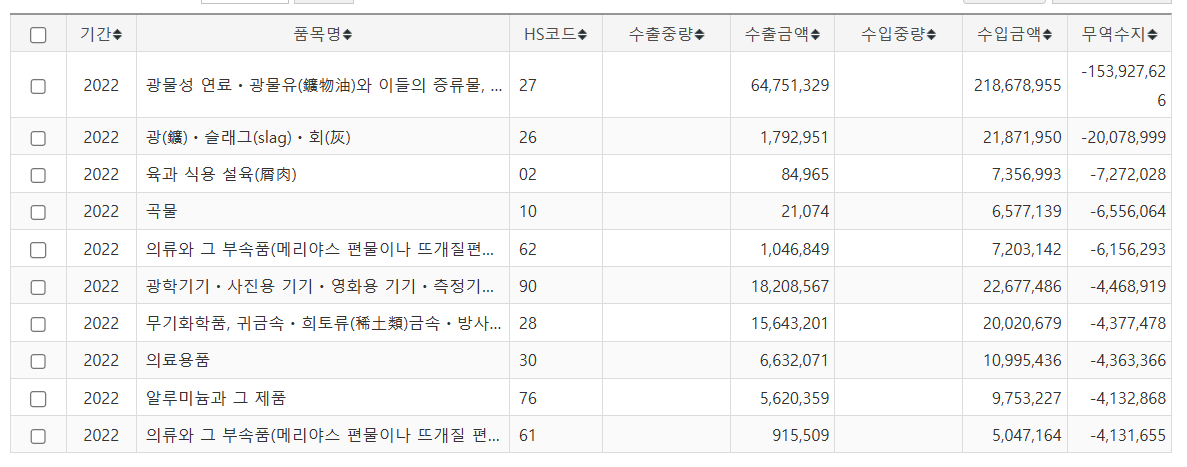This screenshot has width=1187, height=467.
Task: Check the row for HS code 26
Action: (x=38, y=138)
